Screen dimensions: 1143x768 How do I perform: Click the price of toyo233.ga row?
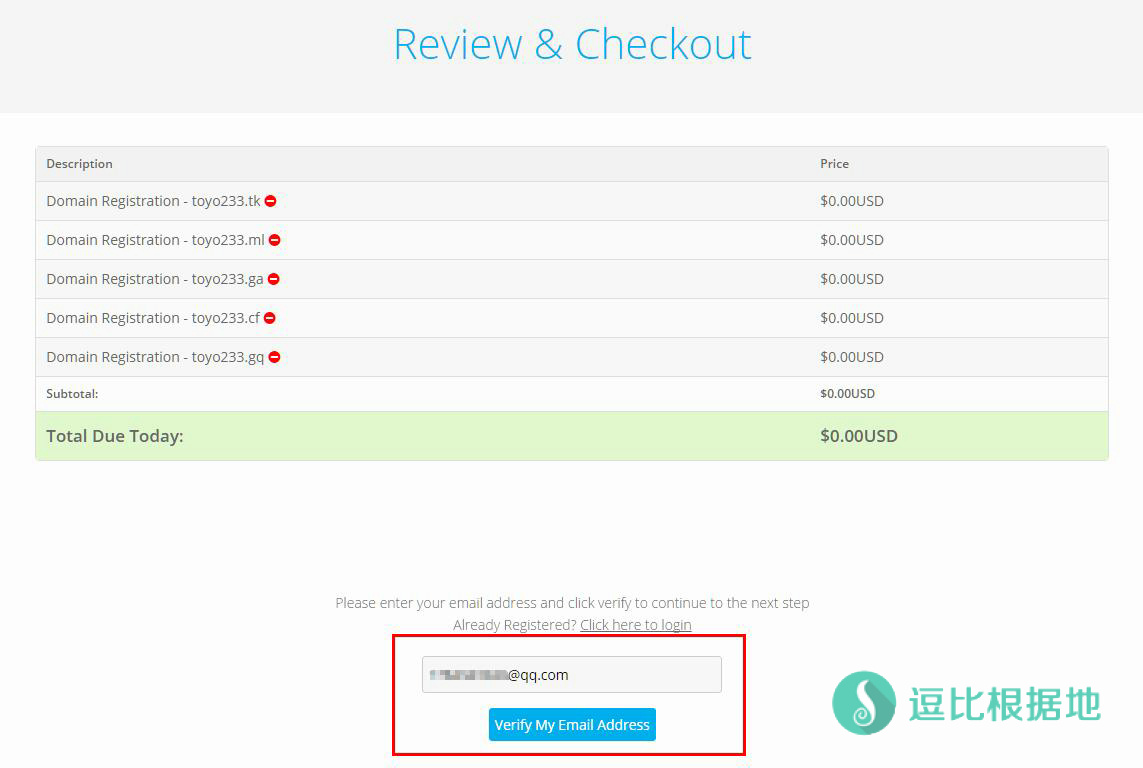[851, 279]
